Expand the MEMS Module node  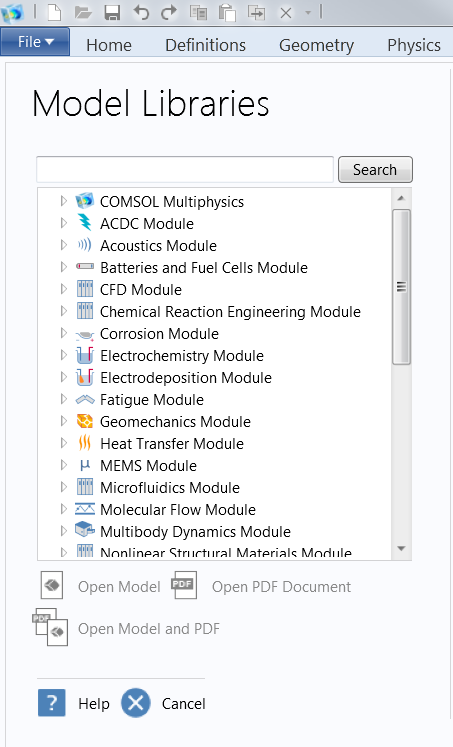[64, 465]
